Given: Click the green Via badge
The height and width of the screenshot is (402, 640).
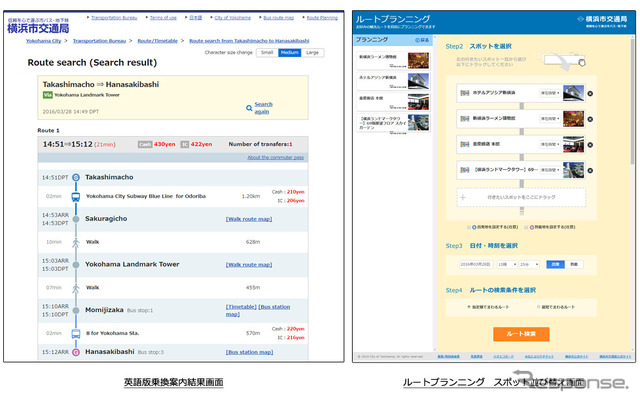Looking at the screenshot, I should point(48,95).
